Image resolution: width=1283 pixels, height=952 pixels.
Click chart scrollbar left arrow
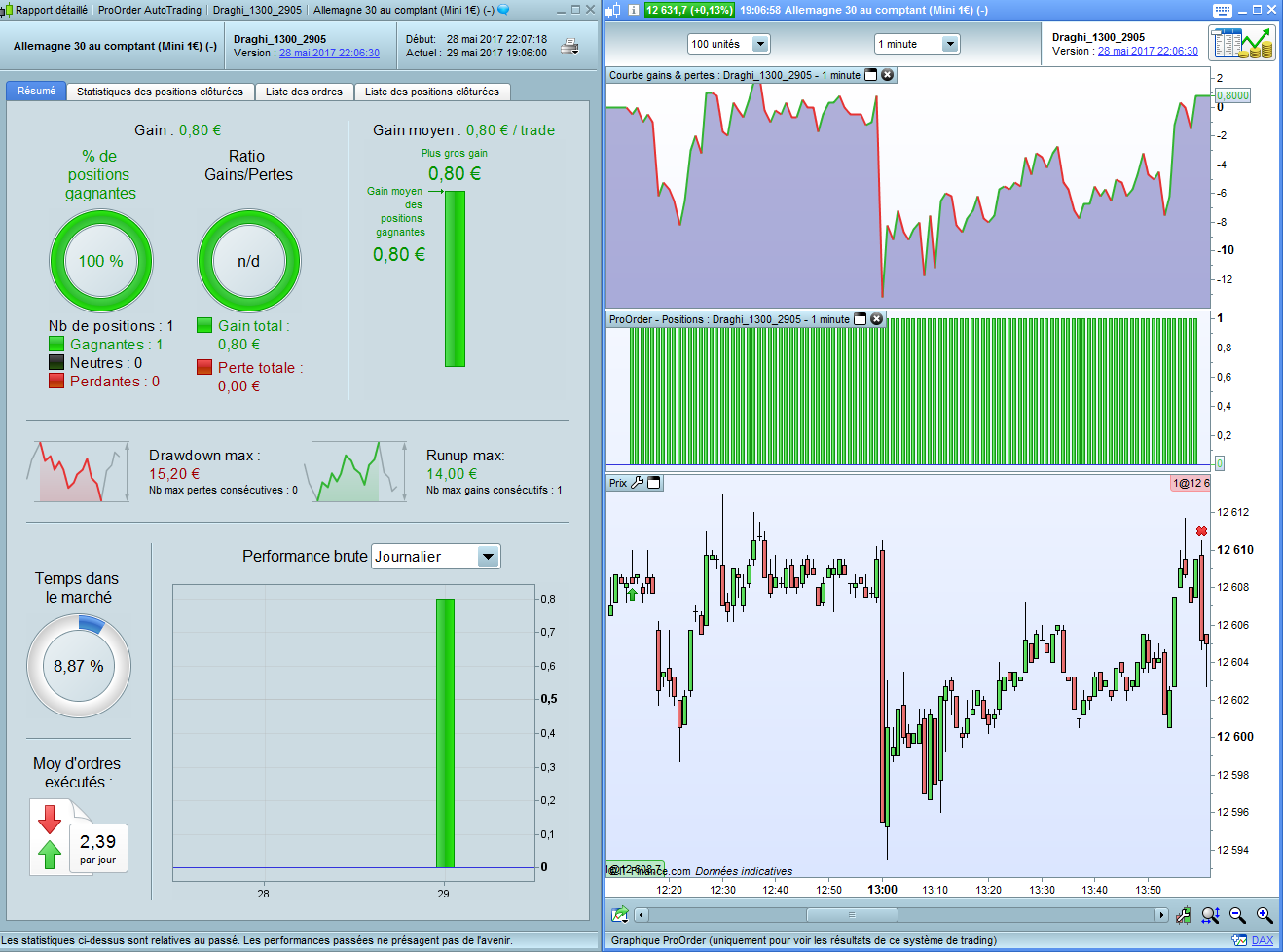641,915
